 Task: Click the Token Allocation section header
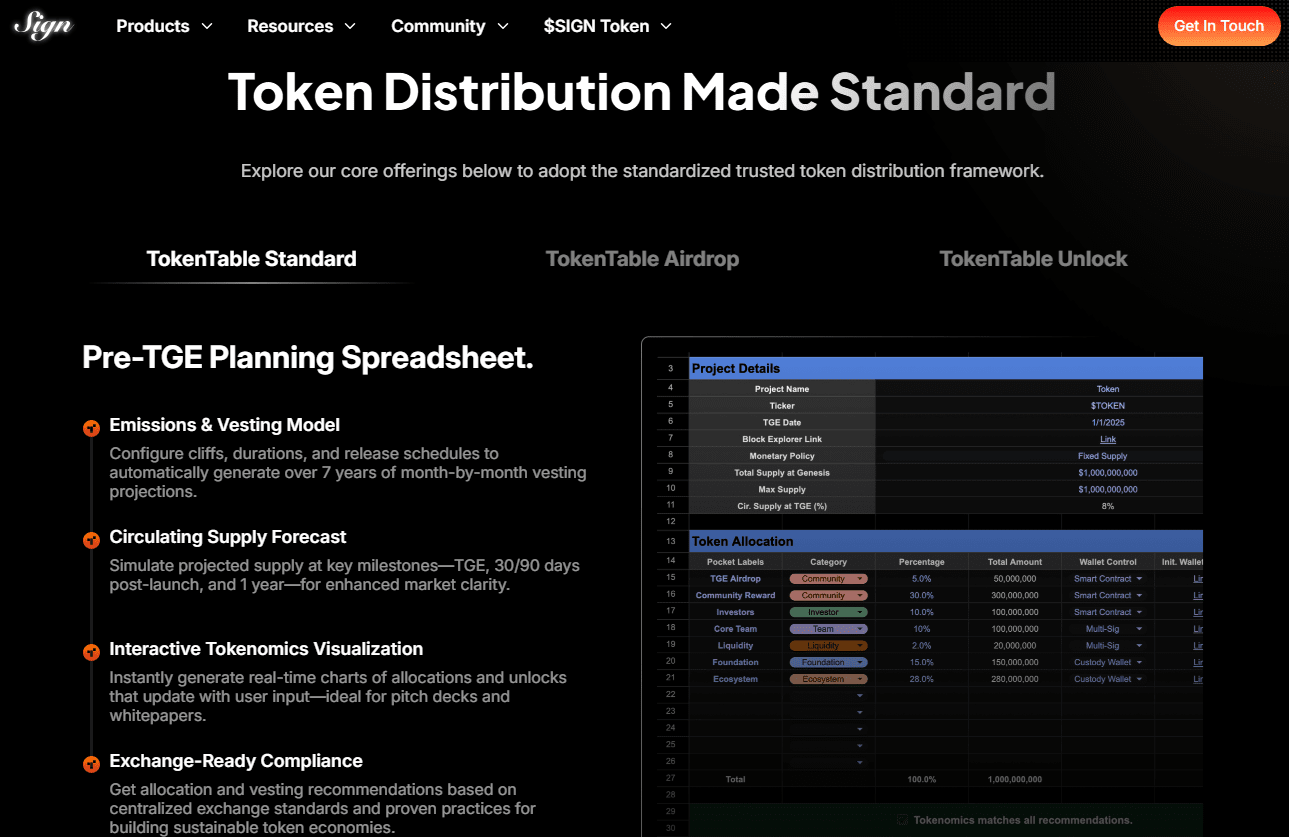click(946, 541)
